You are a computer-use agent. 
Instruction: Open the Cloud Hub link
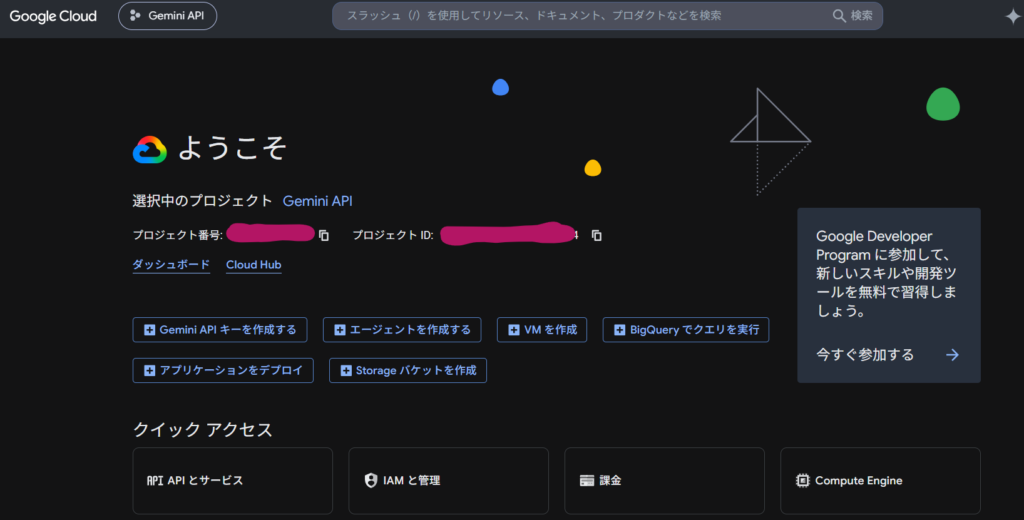[x=253, y=265]
